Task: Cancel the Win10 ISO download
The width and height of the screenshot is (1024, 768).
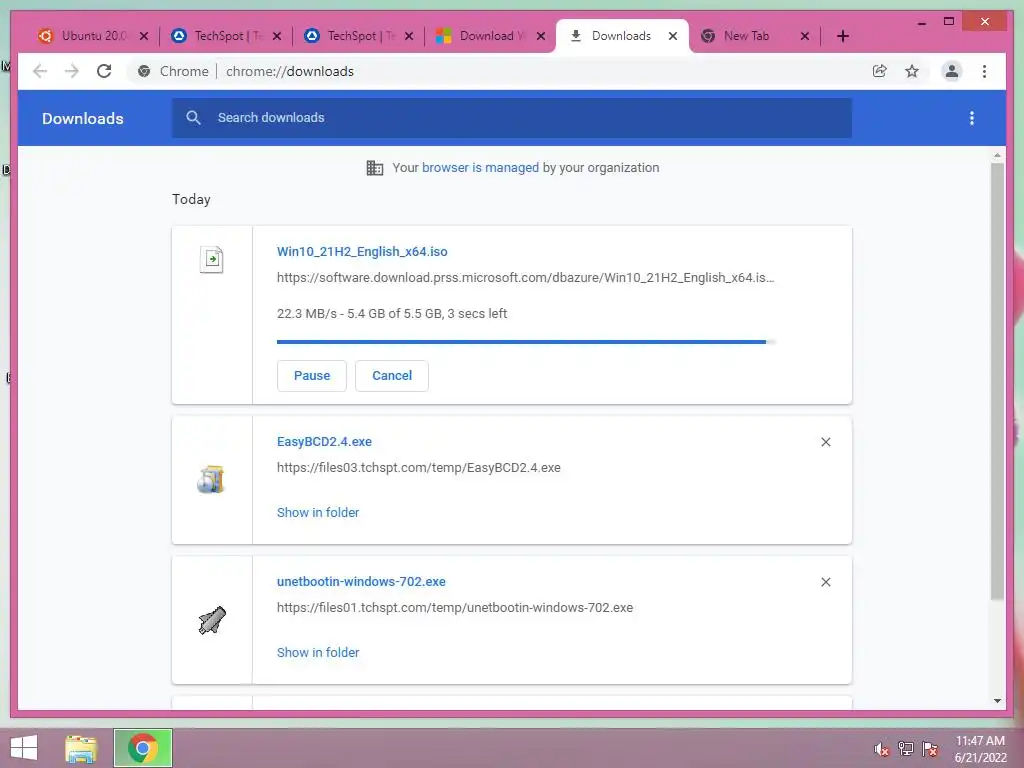Action: (x=392, y=376)
